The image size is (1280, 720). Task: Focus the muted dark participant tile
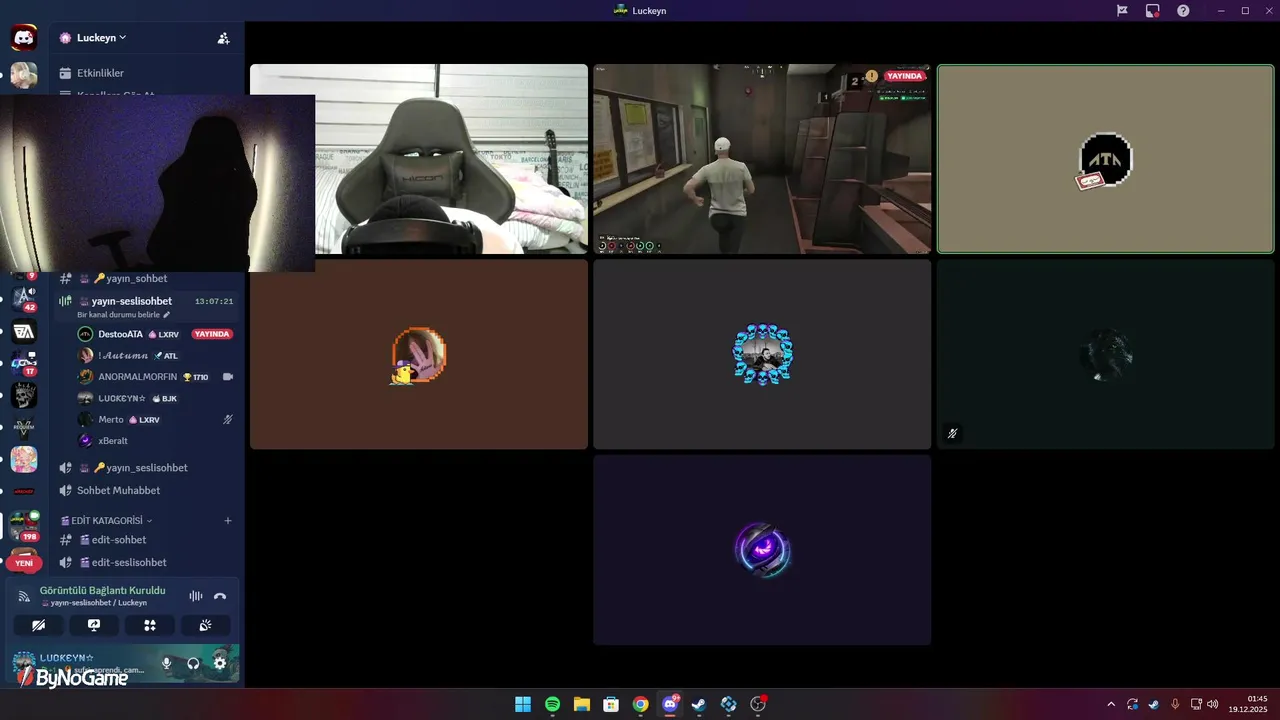pyautogui.click(x=1106, y=354)
